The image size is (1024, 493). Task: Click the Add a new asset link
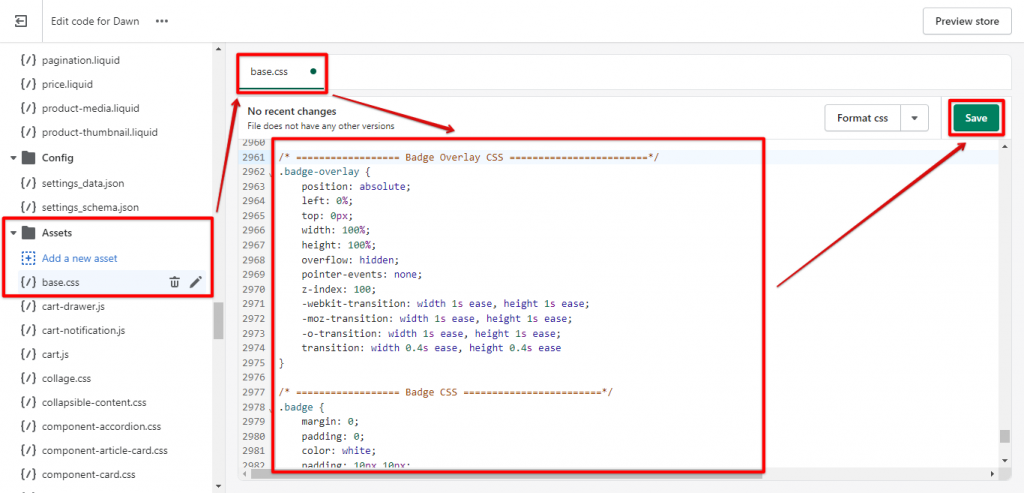pyautogui.click(x=79, y=258)
